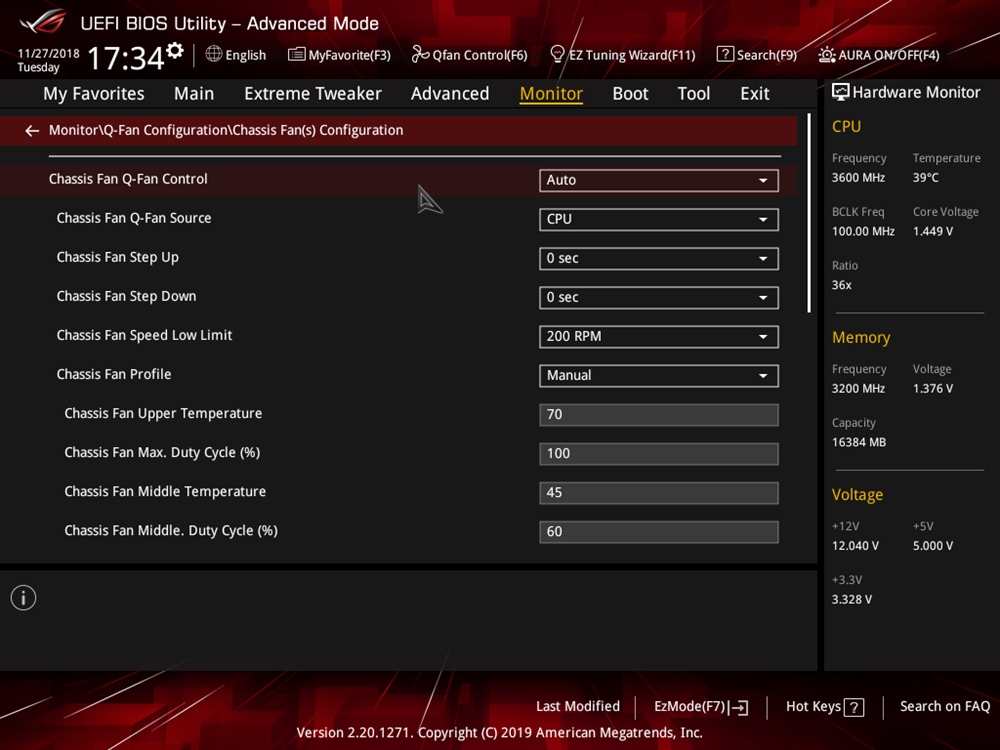This screenshot has height=750, width=1000.
Task: Open MyFavorite(F3) from top toolbar
Action: click(339, 55)
